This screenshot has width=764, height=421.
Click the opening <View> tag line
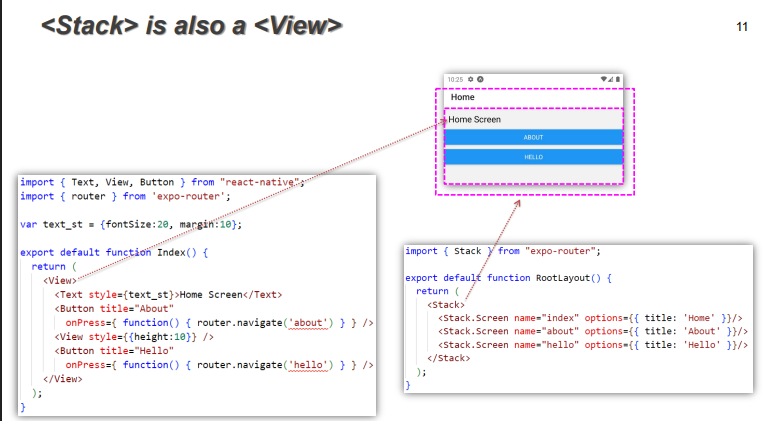[60, 281]
